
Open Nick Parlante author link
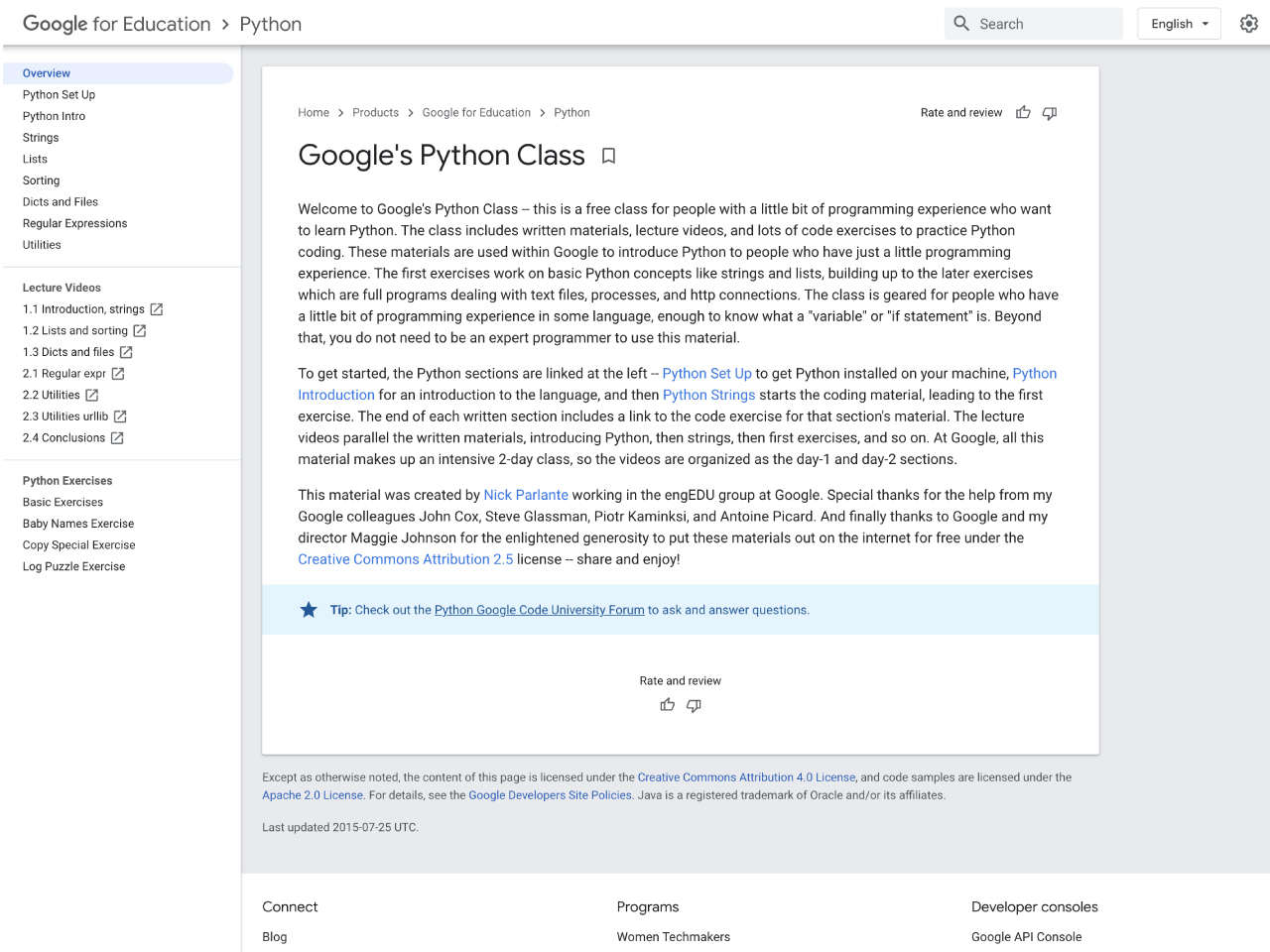526,495
